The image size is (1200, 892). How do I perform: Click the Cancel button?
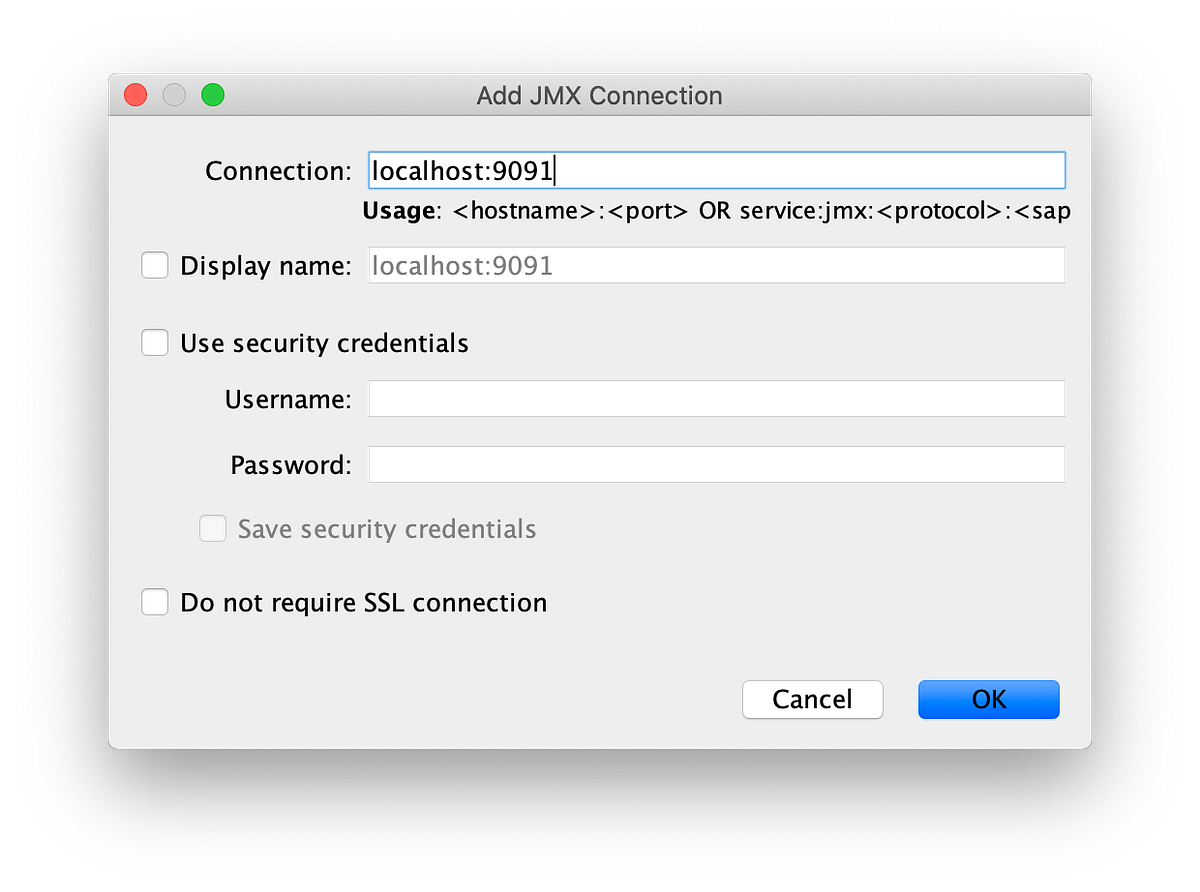coord(812,699)
